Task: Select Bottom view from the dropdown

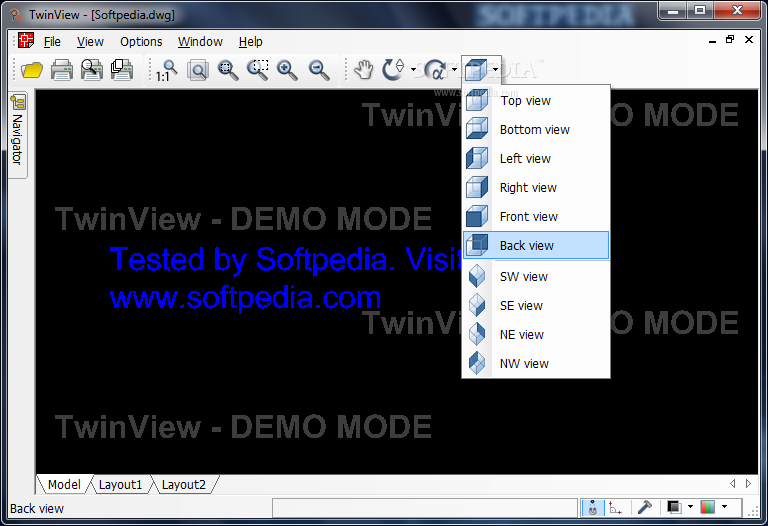Action: point(536,129)
